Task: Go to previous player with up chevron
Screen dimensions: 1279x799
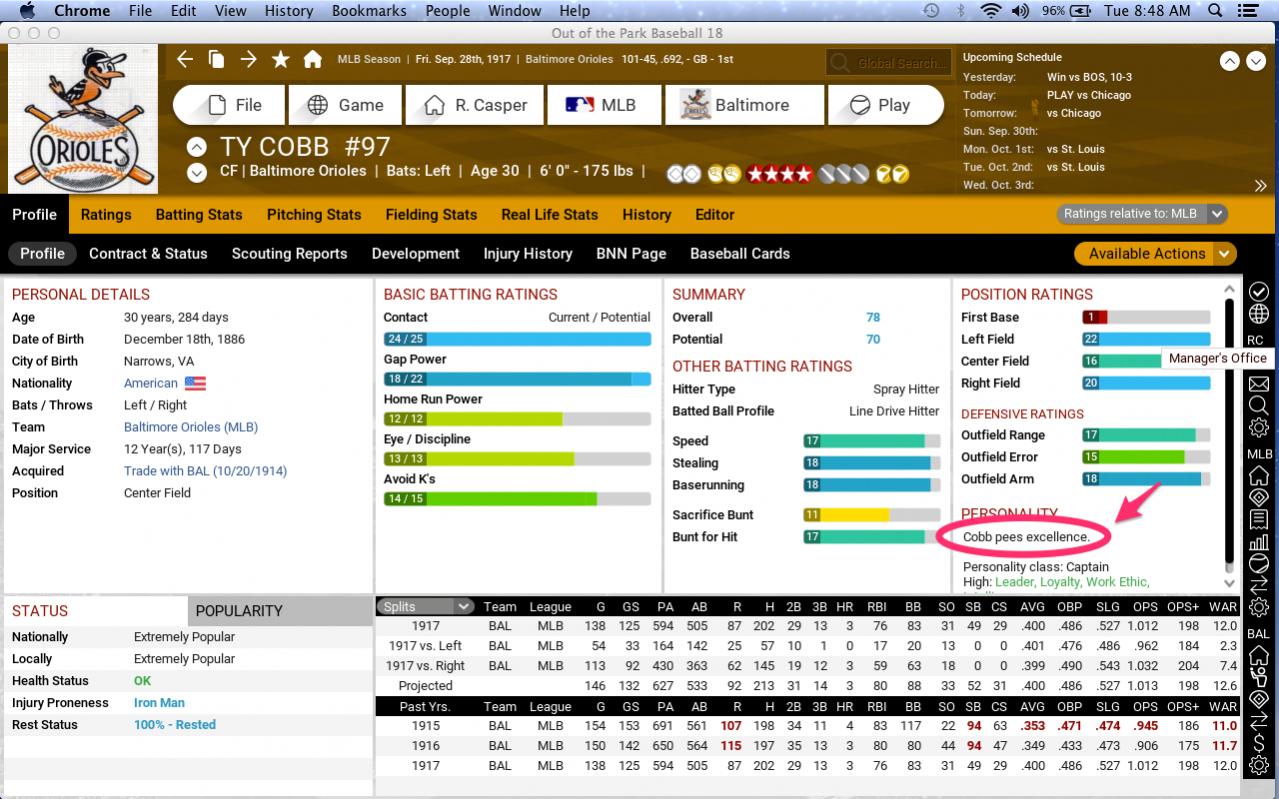Action: [x=198, y=147]
